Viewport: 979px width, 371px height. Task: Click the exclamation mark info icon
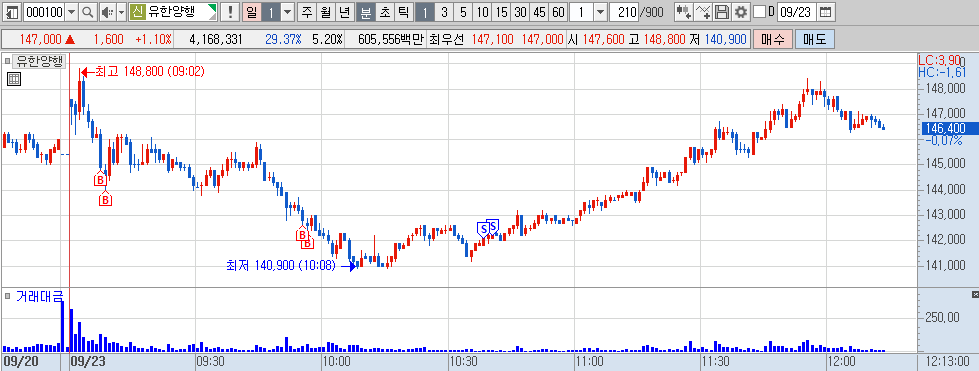click(x=230, y=12)
